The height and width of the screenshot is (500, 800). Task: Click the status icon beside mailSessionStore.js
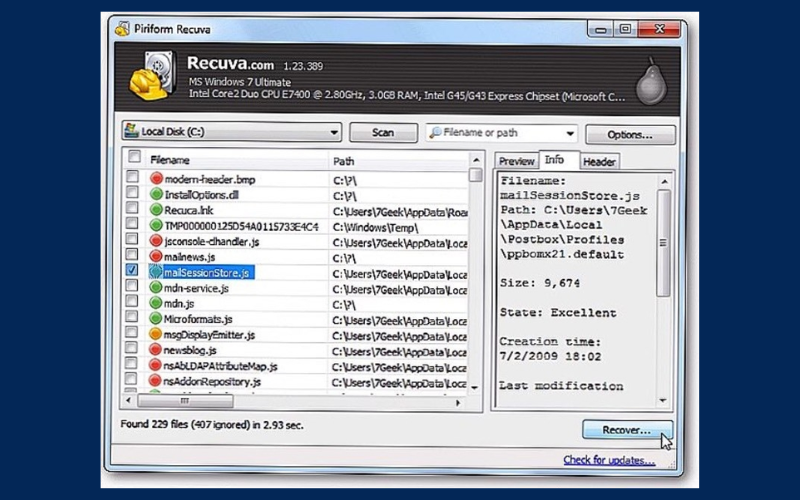(156, 272)
